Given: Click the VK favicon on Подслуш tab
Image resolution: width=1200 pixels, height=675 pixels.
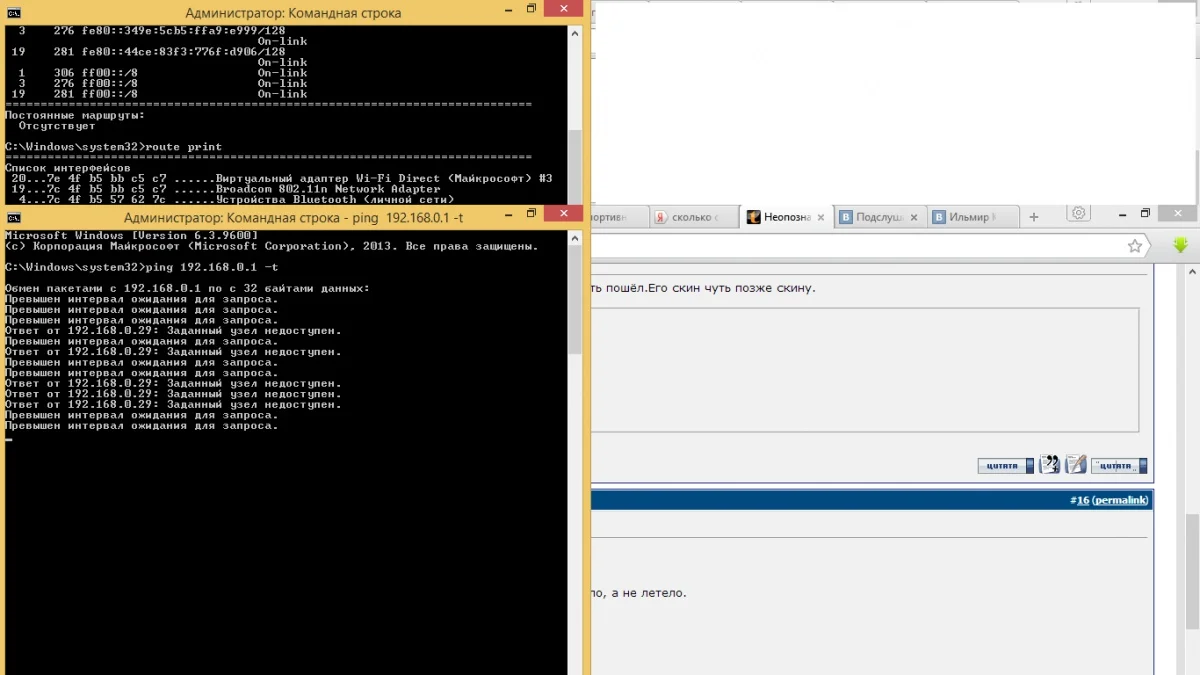Looking at the screenshot, I should coord(846,217).
